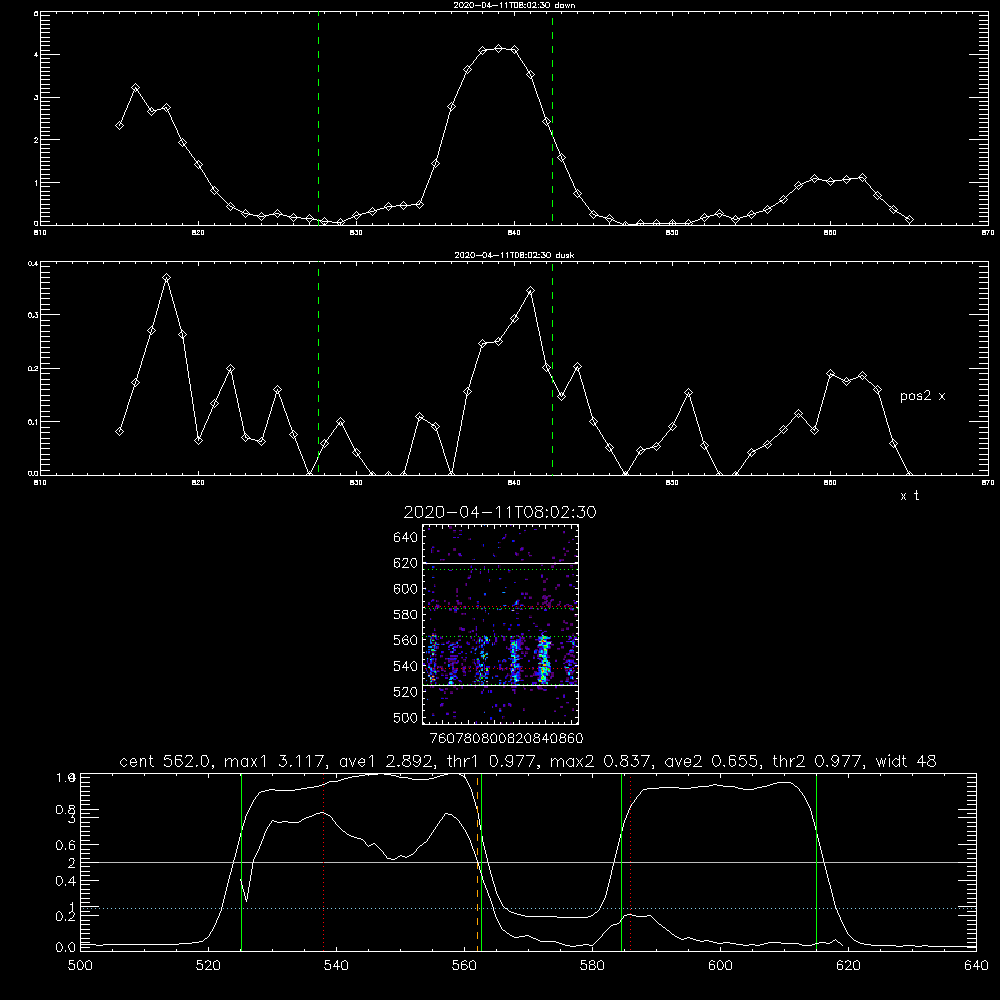Click heat map y-axis label 520
This screenshot has width=1000, height=1000.
(x=406, y=692)
